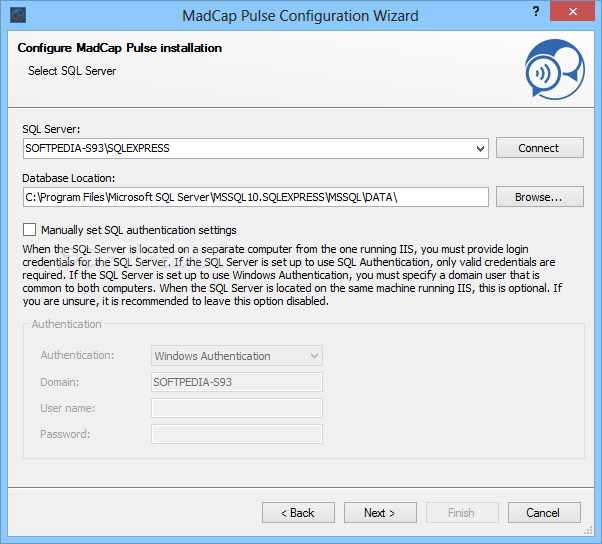Open the Windows Authentication dropdown
The image size is (602, 544).
(x=237, y=356)
